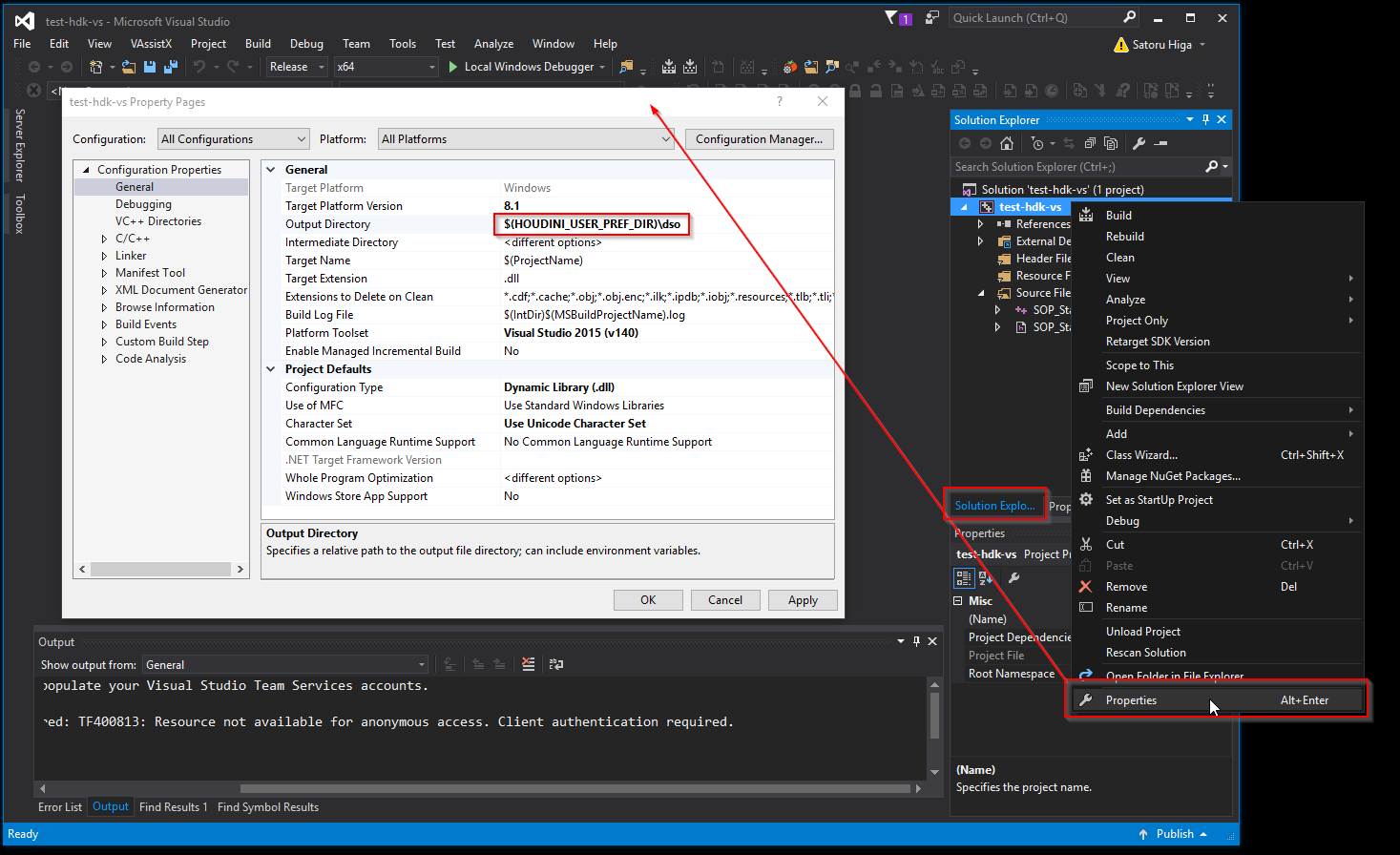Click the Configuration Manager button
The image size is (1400, 855).
click(759, 139)
